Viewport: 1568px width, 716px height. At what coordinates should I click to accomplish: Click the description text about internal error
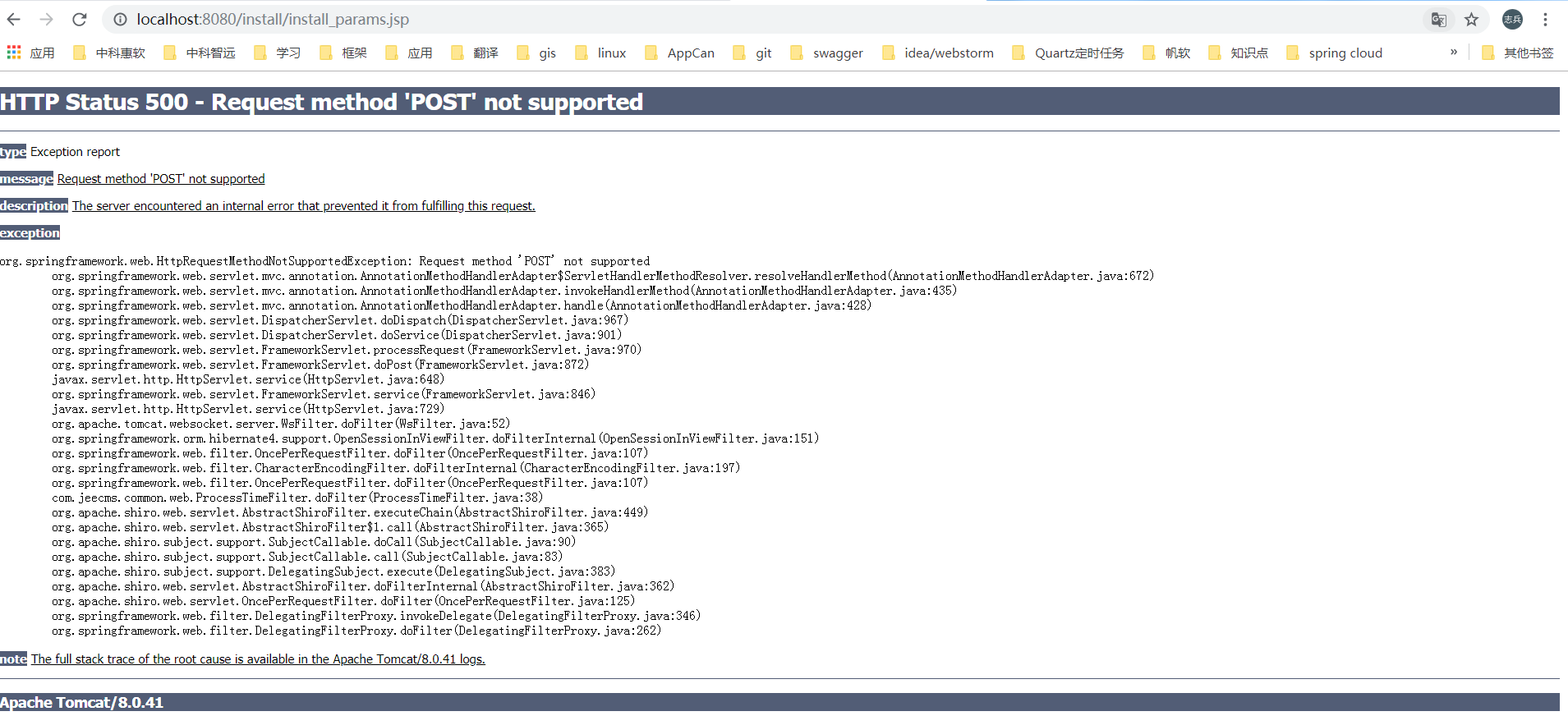[x=304, y=206]
